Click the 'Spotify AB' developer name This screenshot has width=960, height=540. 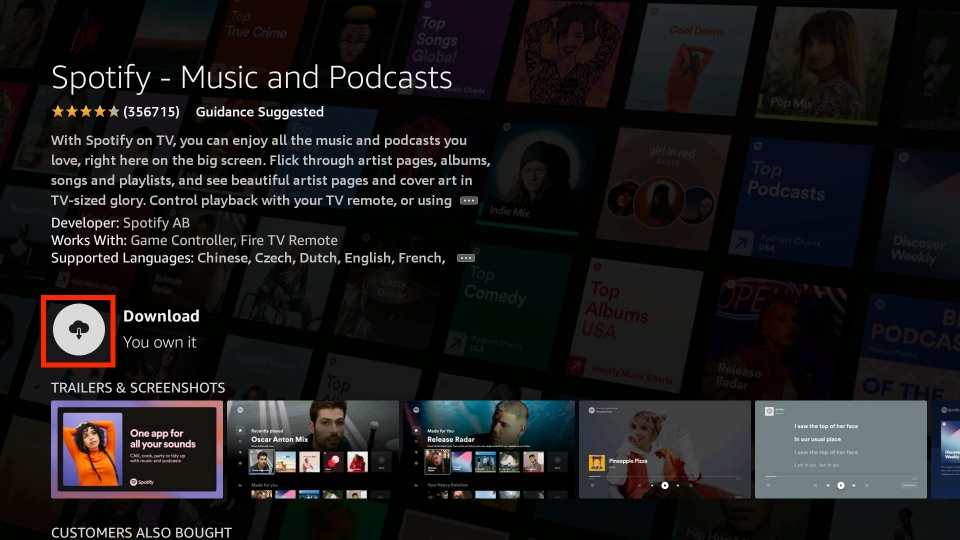[x=156, y=223]
